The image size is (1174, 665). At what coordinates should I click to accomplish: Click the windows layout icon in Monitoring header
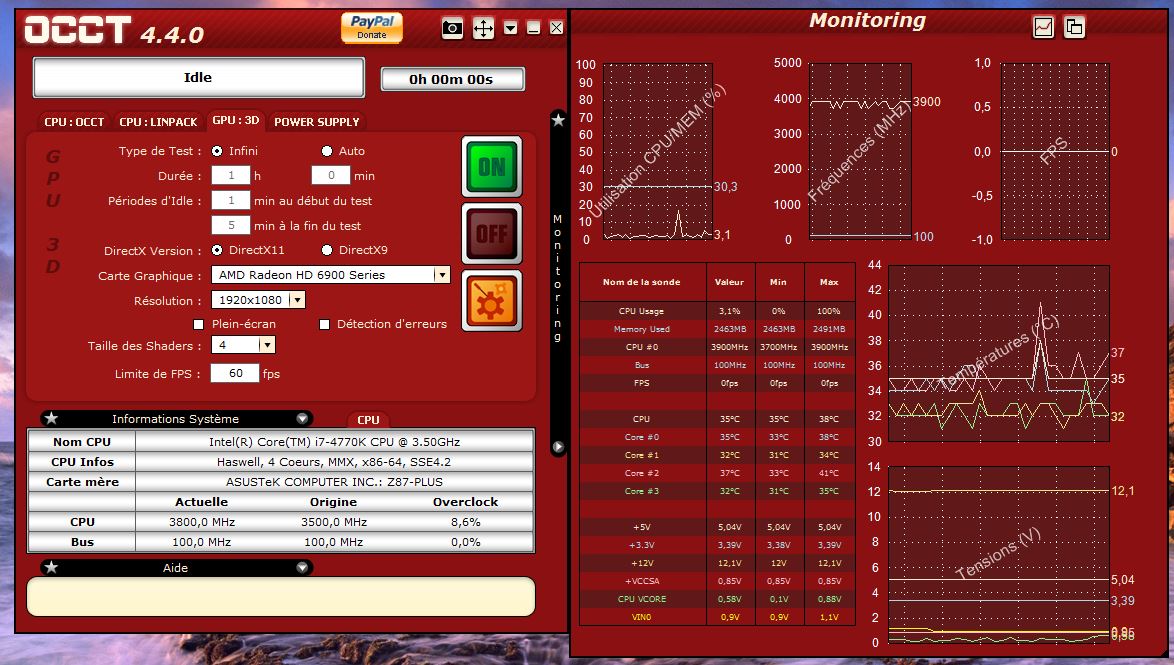(1074, 28)
